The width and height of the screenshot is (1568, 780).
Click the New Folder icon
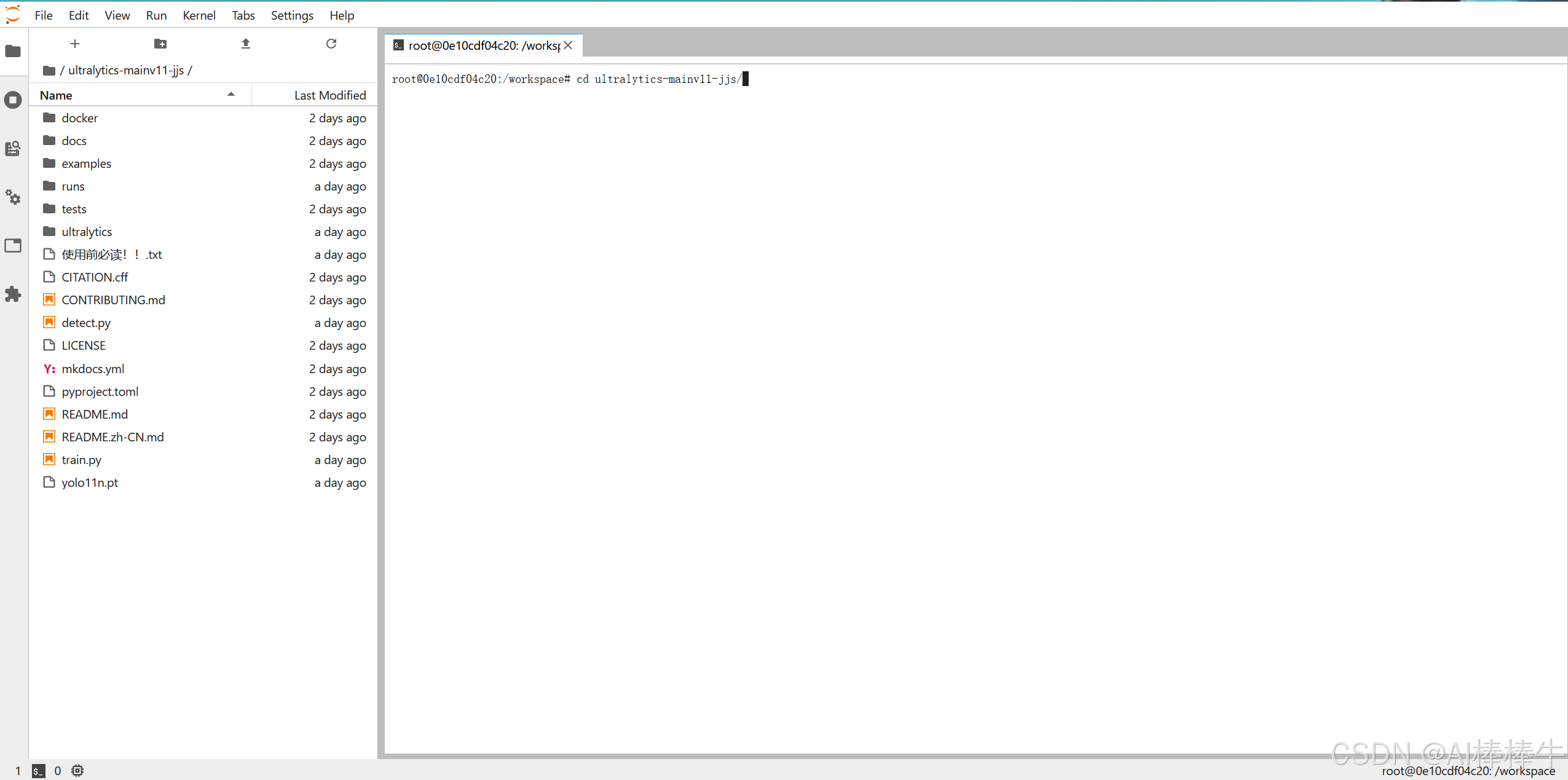[160, 44]
